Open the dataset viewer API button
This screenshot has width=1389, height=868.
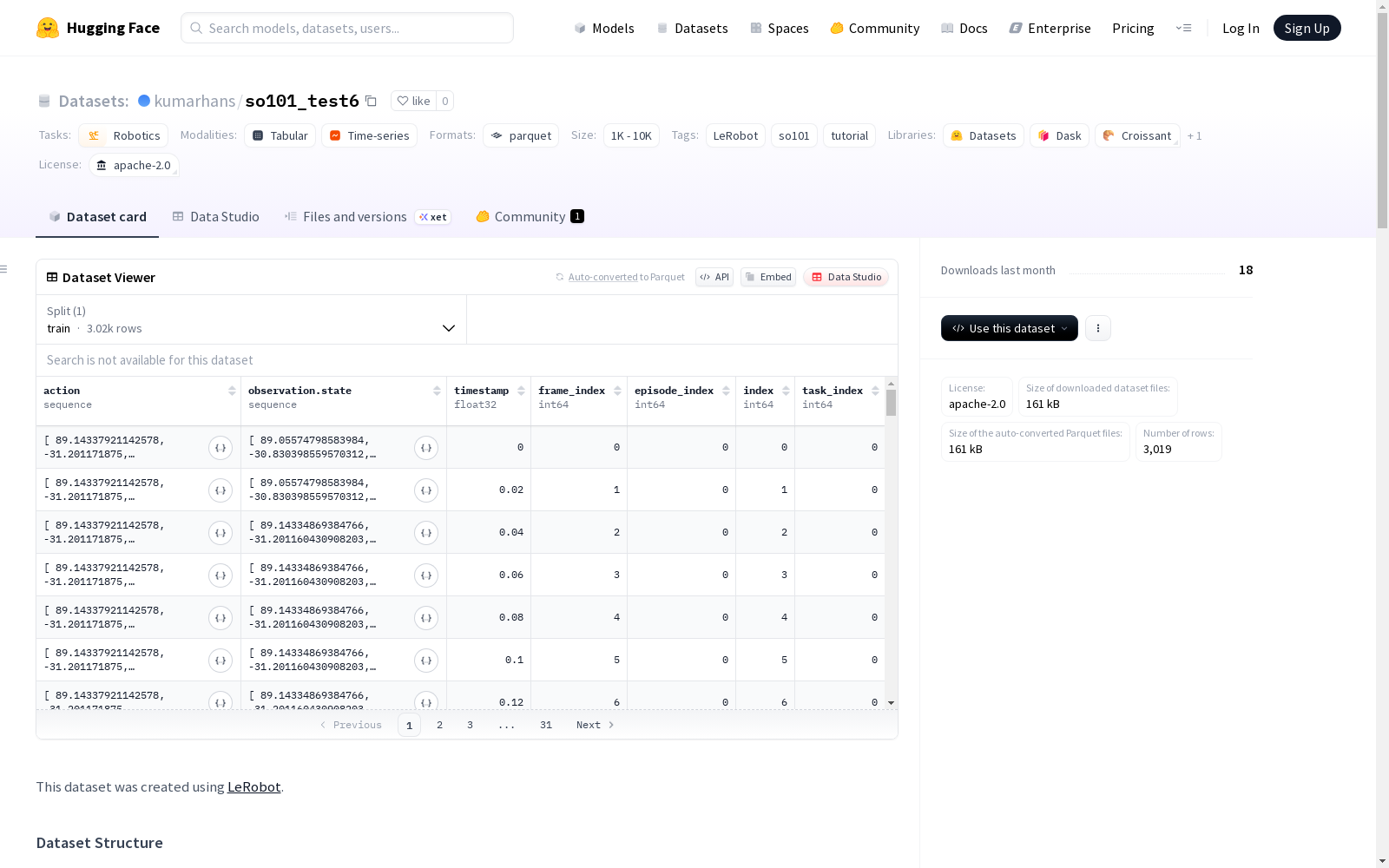[x=714, y=277]
